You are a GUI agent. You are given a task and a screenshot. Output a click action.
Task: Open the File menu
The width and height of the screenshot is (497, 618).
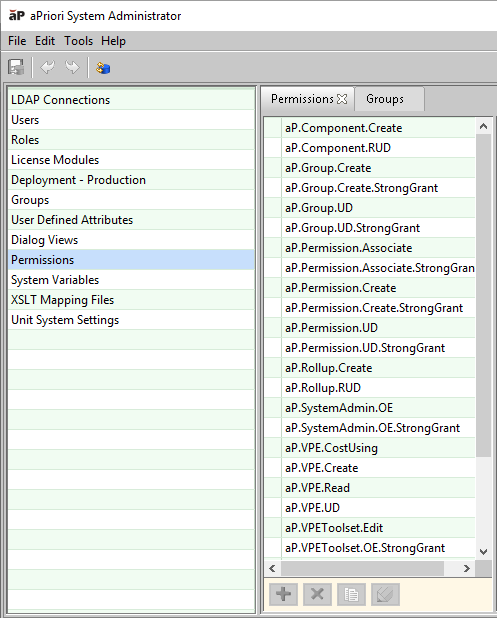[17, 41]
